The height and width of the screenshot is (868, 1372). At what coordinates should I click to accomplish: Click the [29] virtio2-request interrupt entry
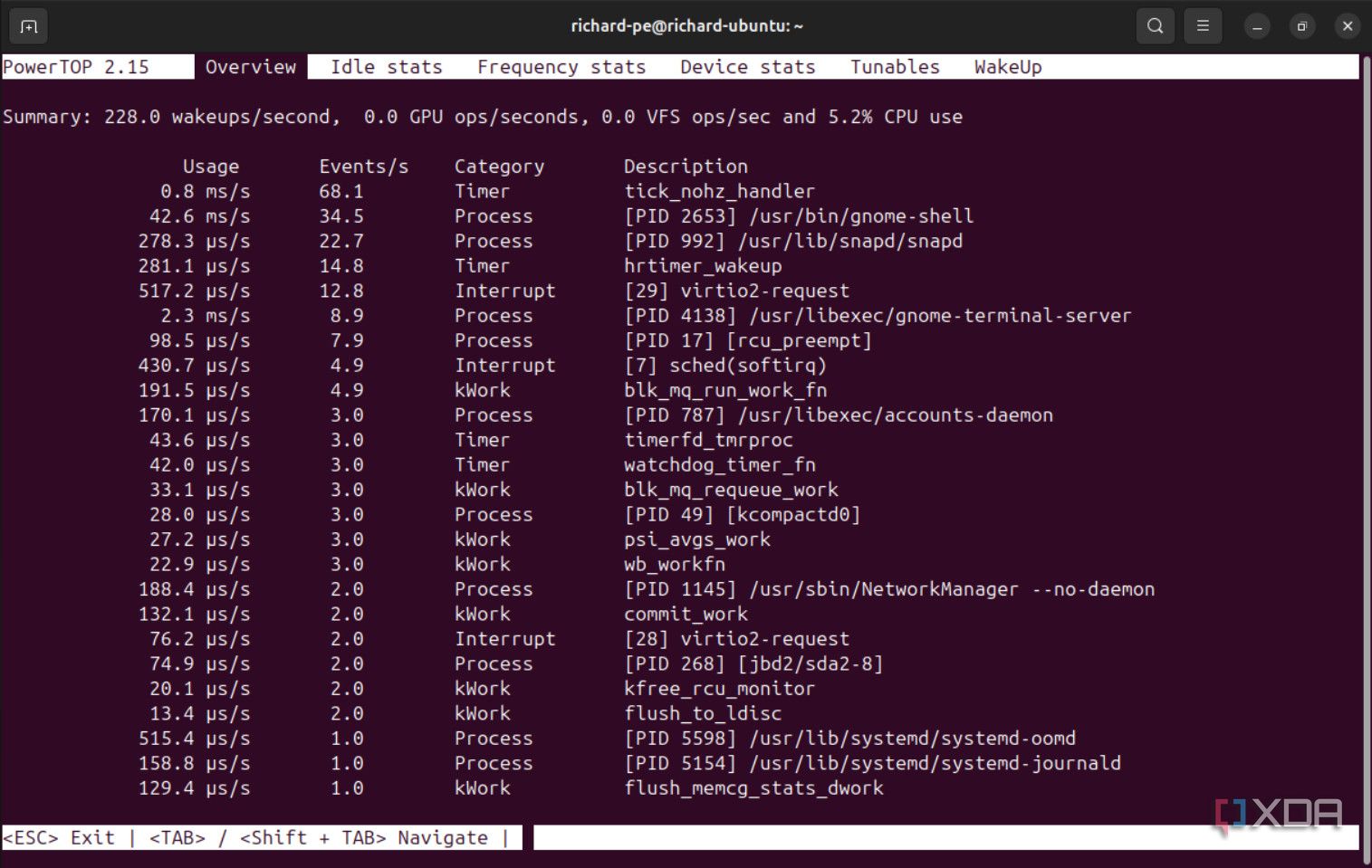pos(736,291)
